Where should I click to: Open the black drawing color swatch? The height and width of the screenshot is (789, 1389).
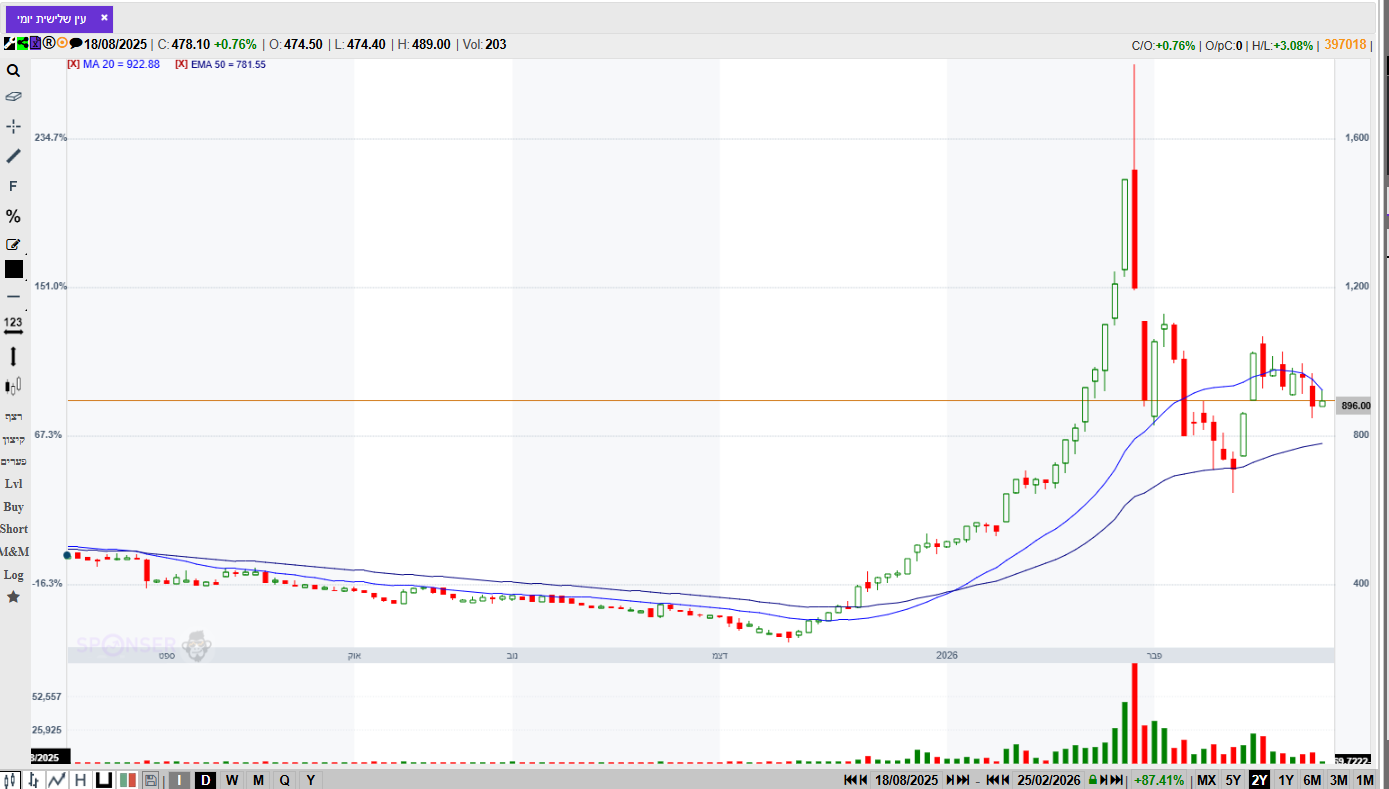tap(13, 269)
